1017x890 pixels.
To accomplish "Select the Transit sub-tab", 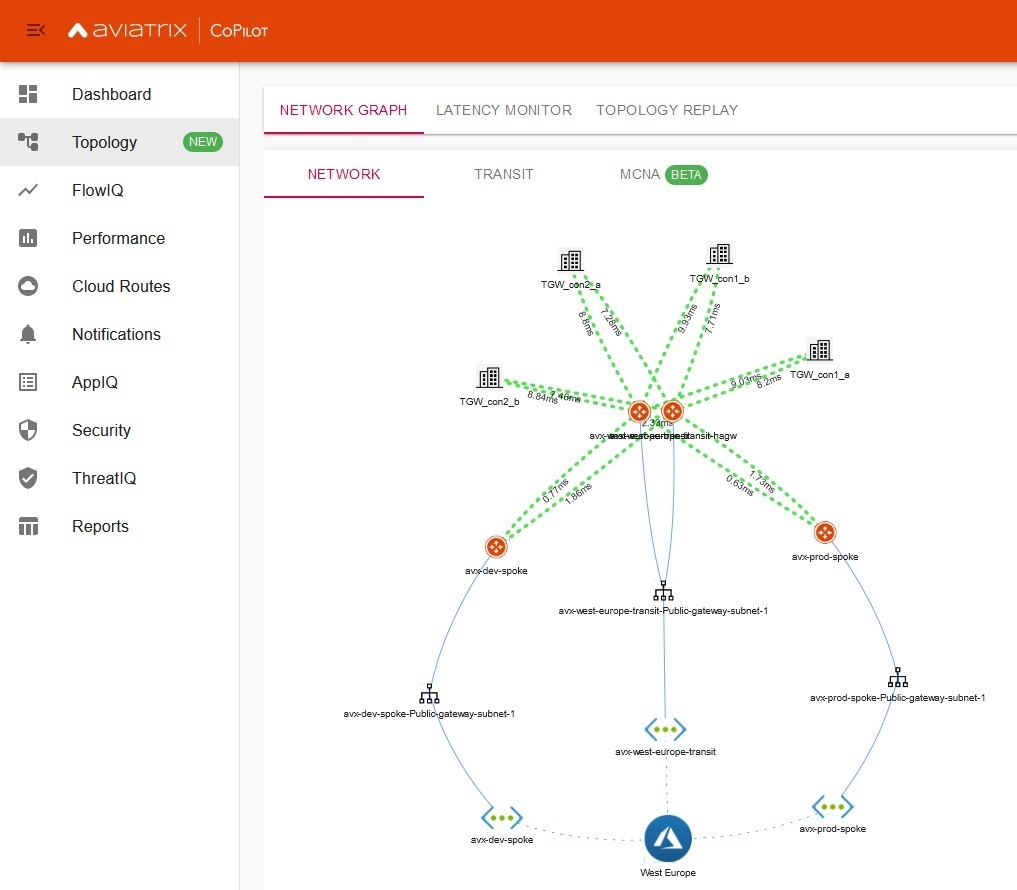I will point(504,174).
